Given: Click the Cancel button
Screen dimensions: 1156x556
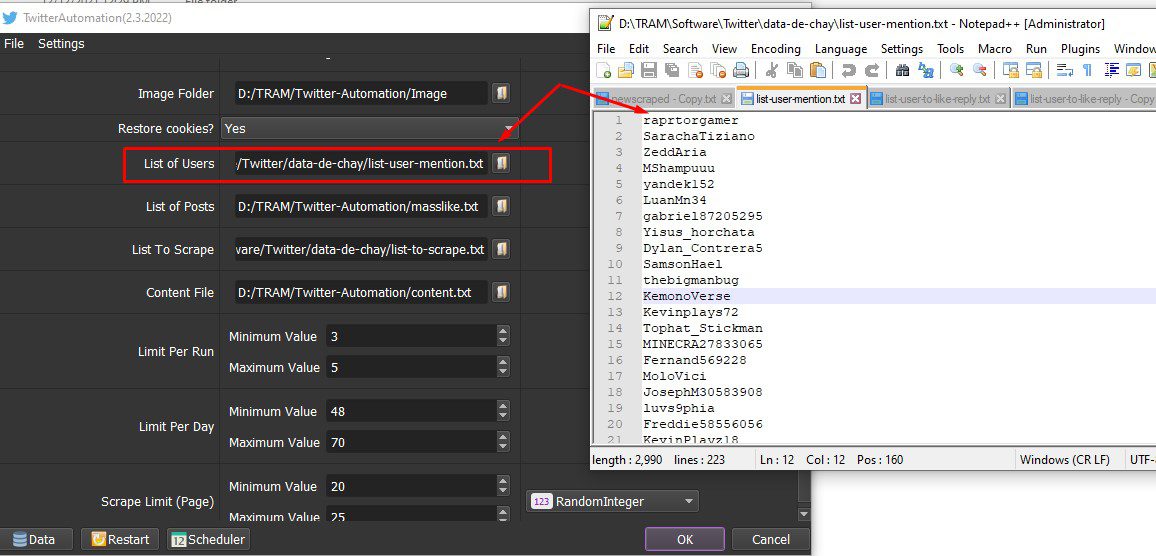Looking at the screenshot, I should tap(770, 539).
